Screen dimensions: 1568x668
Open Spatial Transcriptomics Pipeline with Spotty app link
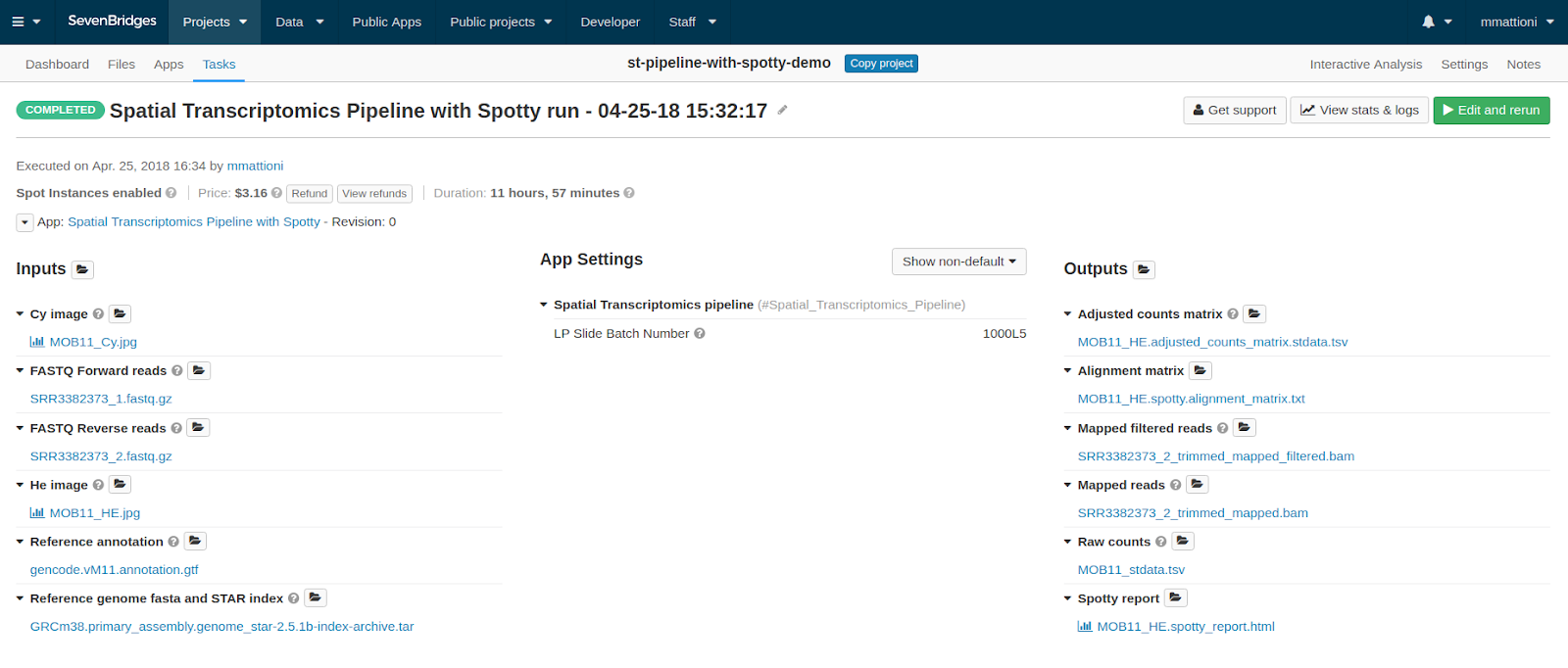194,222
